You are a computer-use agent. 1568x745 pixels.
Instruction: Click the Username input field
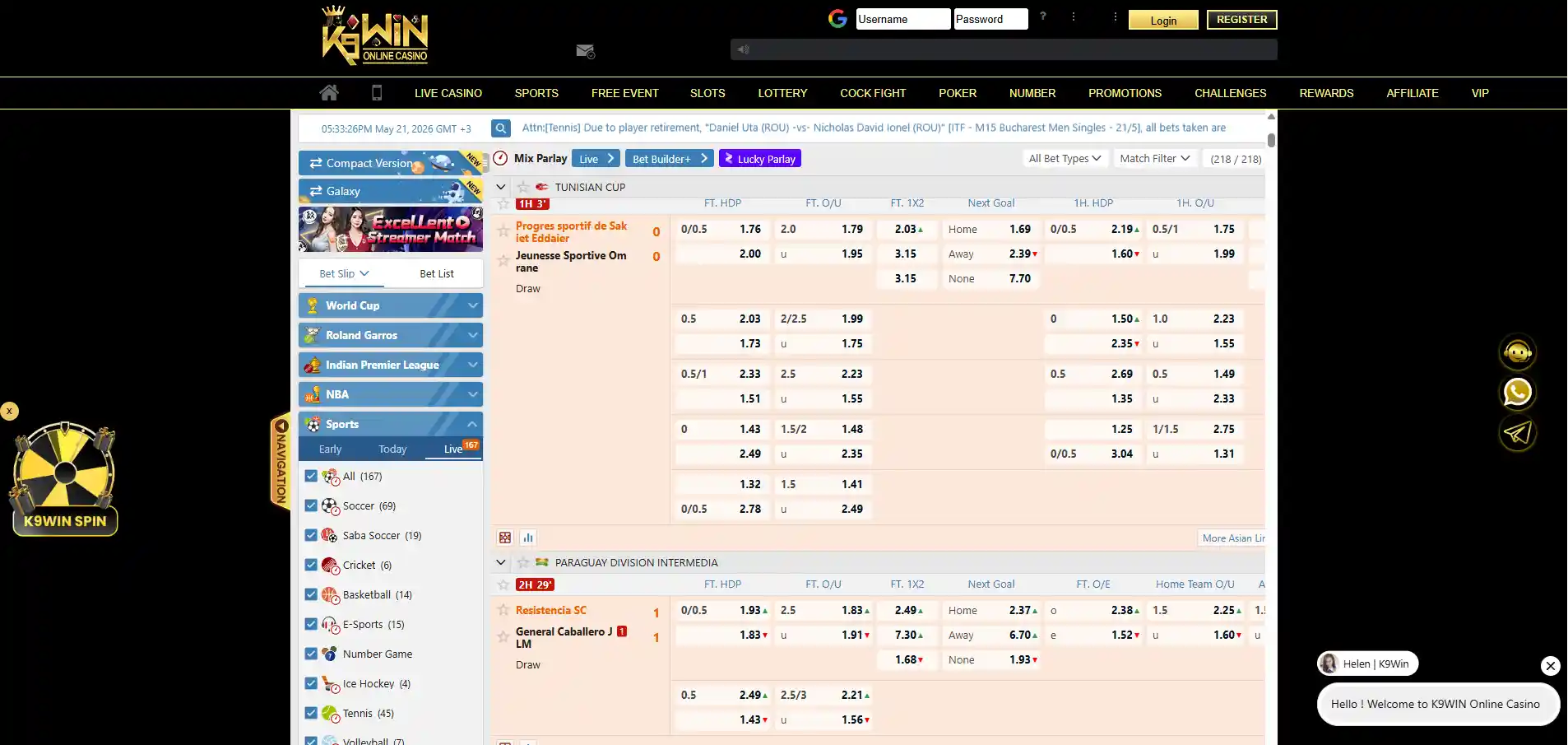coord(902,19)
